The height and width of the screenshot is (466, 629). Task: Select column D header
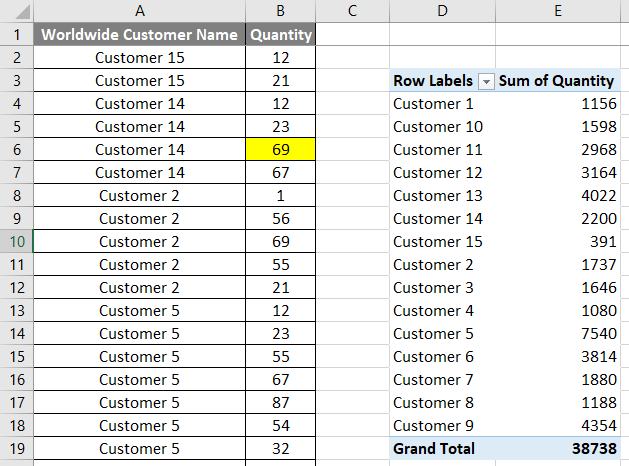(442, 11)
